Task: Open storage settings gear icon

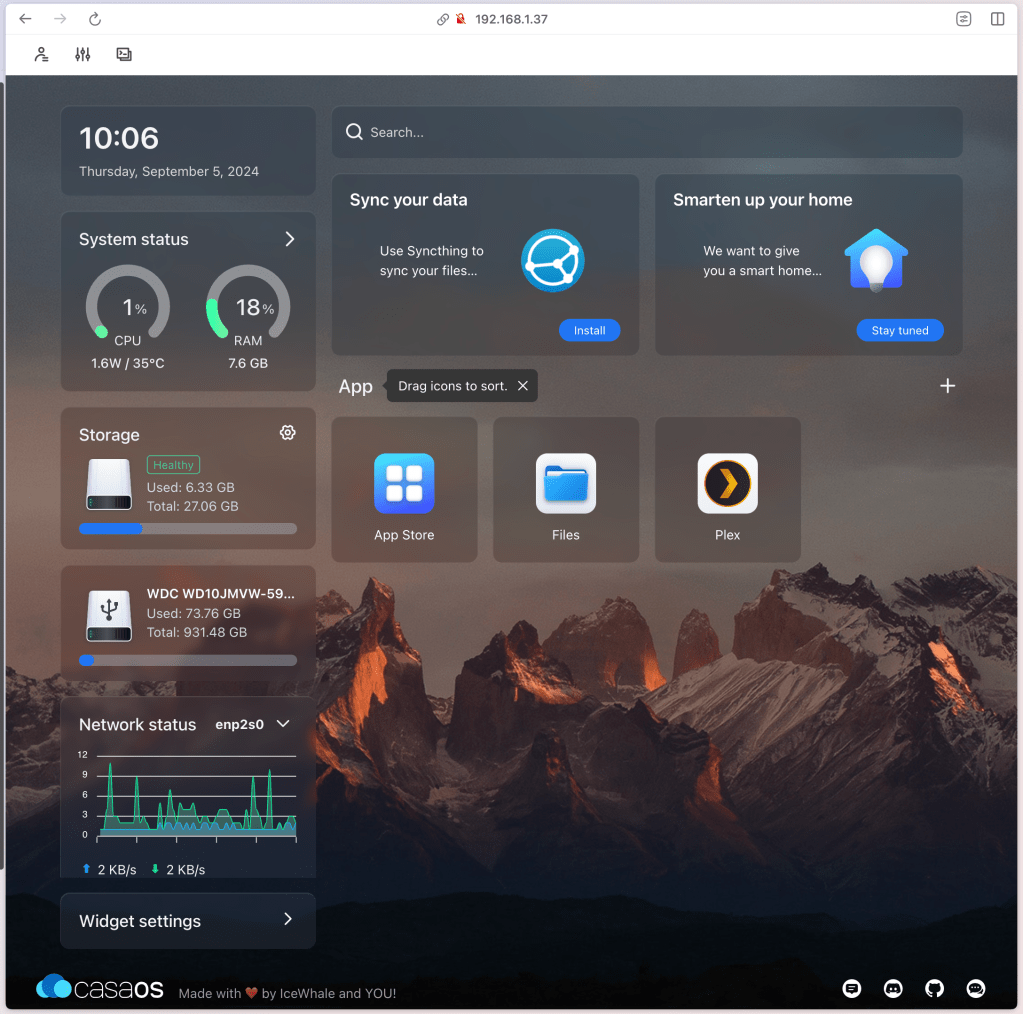Action: pyautogui.click(x=288, y=432)
